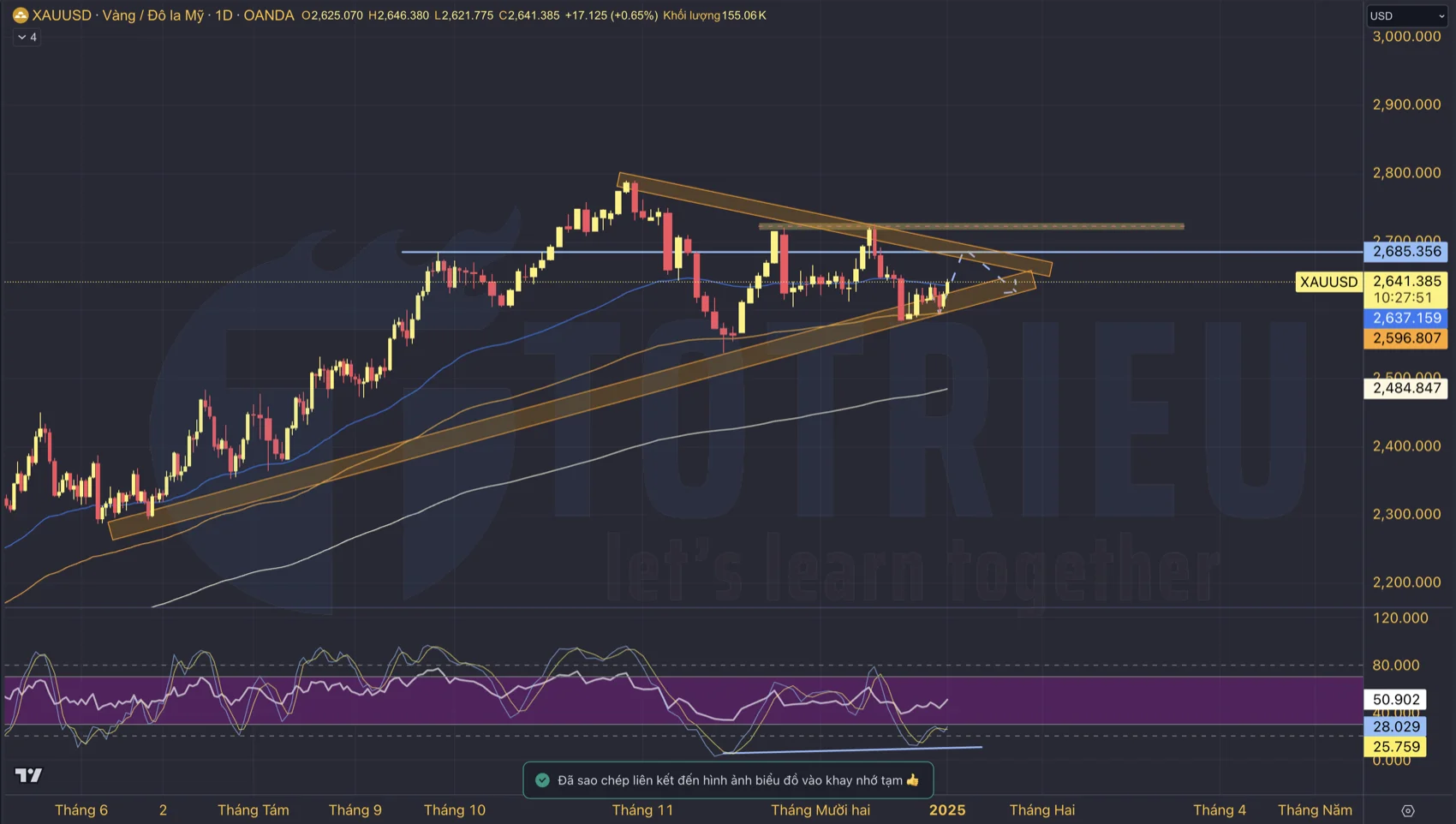Click the gold symbol icon beside XAUUSD
Image resolution: width=1456 pixels, height=824 pixels.
click(21, 15)
